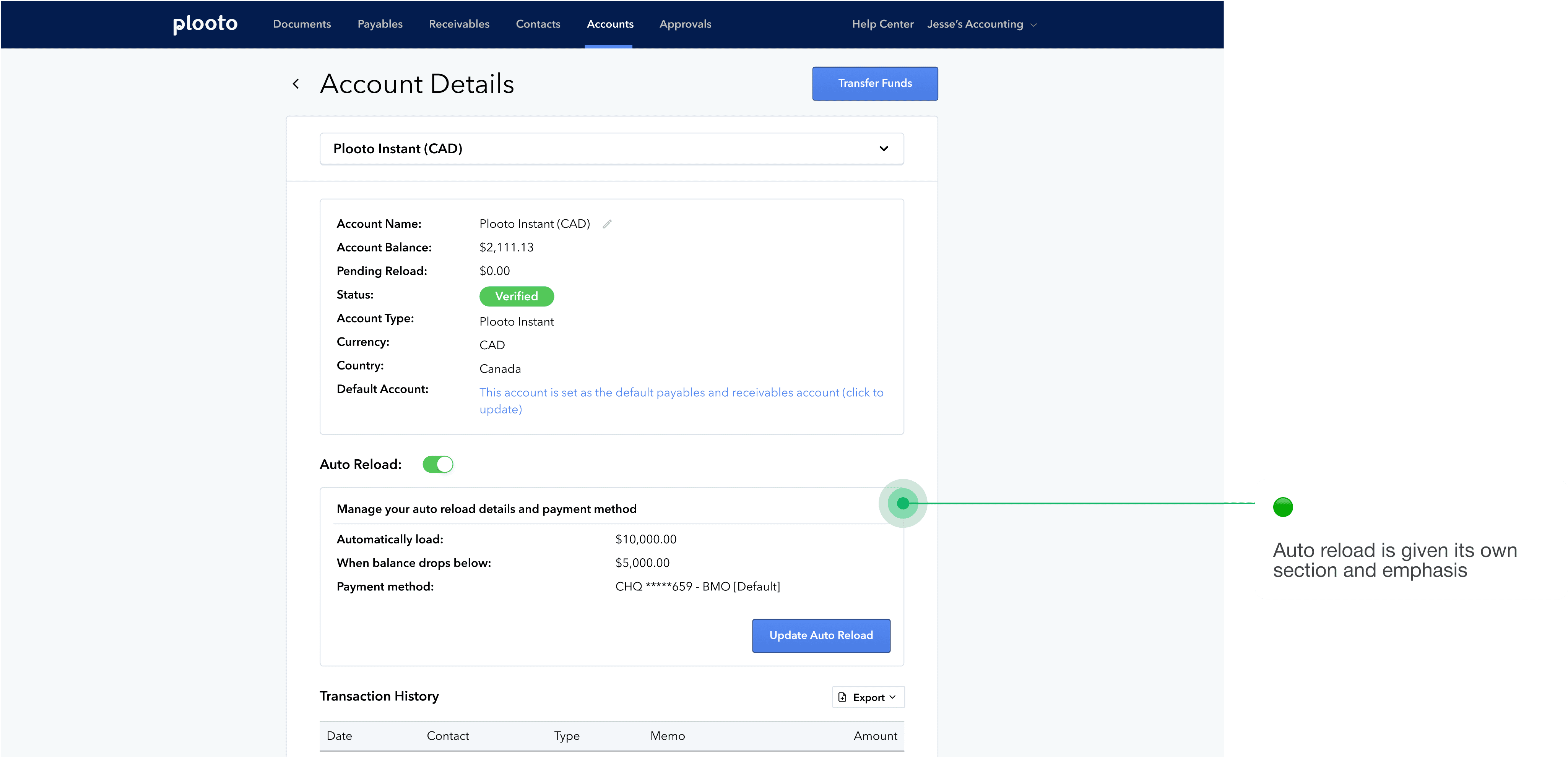The width and height of the screenshot is (1568, 757).
Task: Go back using the left arrow
Action: 296,84
